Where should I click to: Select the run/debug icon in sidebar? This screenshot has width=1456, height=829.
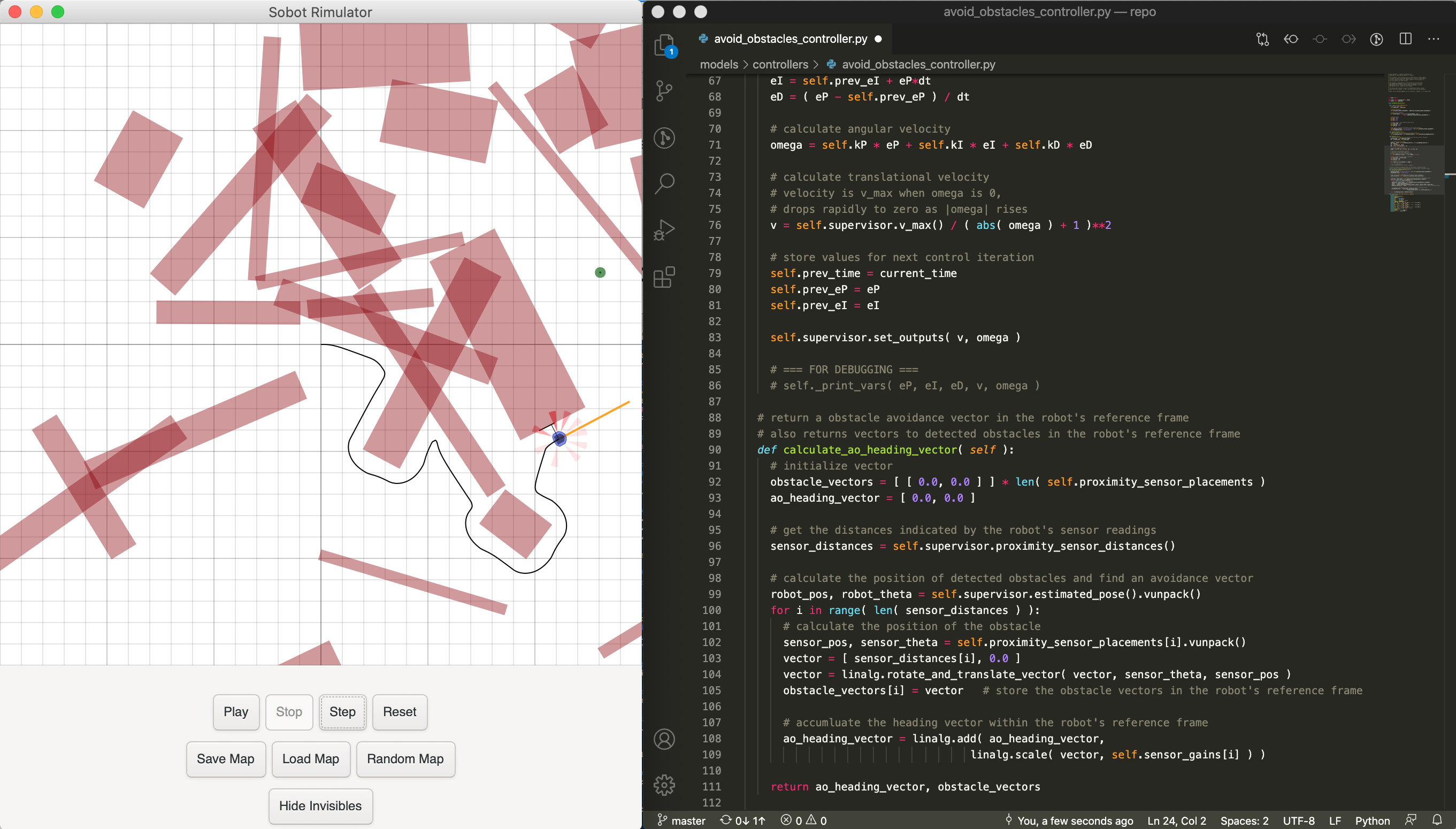tap(664, 230)
